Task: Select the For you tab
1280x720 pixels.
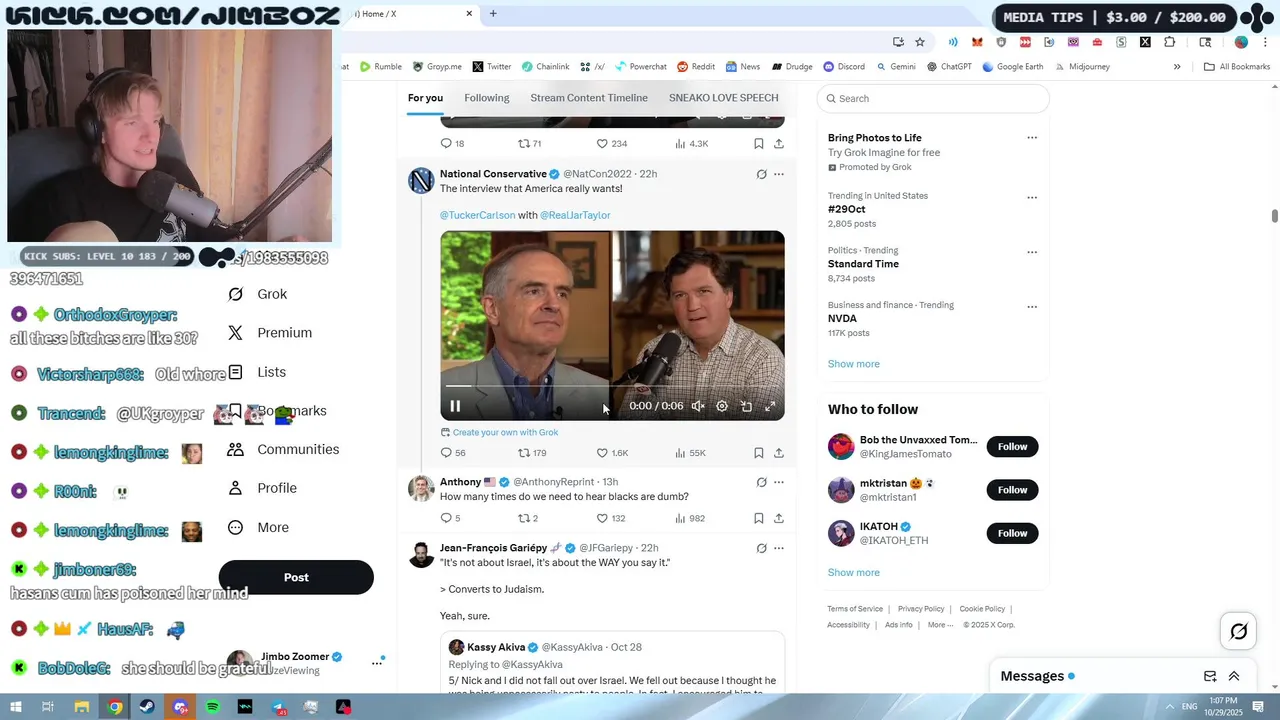Action: click(x=425, y=98)
